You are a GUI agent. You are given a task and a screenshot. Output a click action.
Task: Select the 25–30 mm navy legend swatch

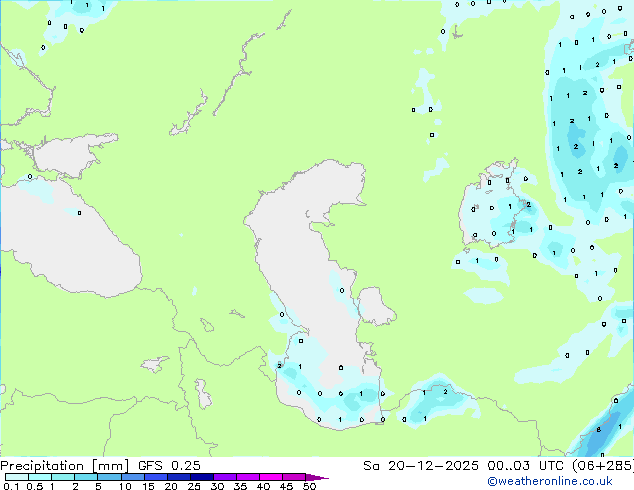201,477
